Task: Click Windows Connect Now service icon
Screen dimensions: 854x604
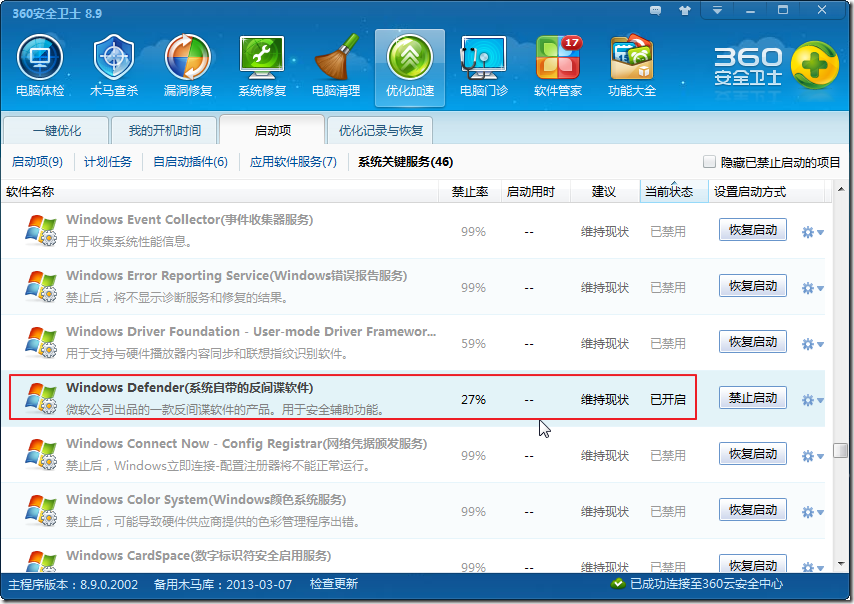Action: pyautogui.click(x=41, y=455)
